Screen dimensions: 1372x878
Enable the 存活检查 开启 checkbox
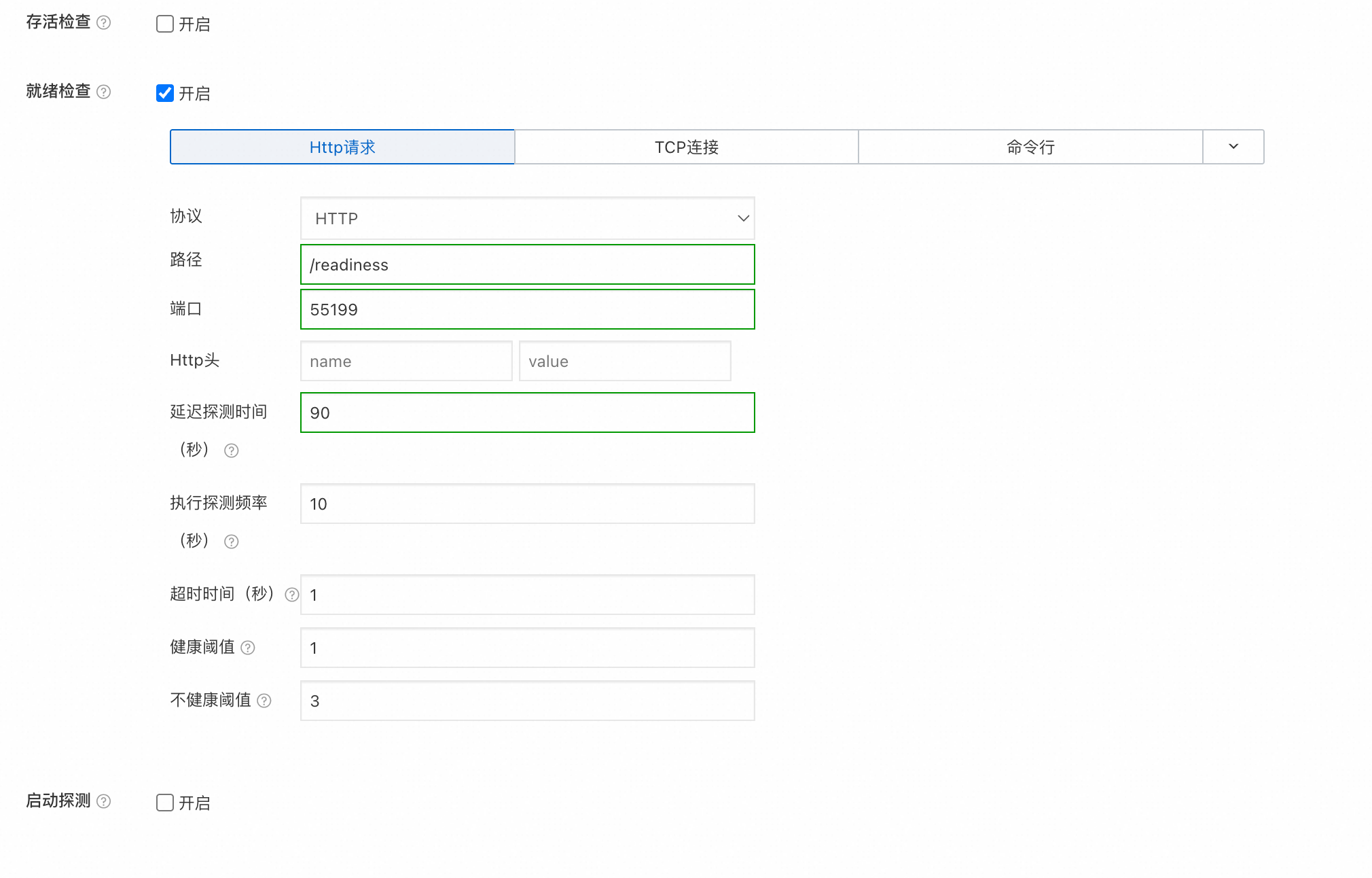click(165, 24)
